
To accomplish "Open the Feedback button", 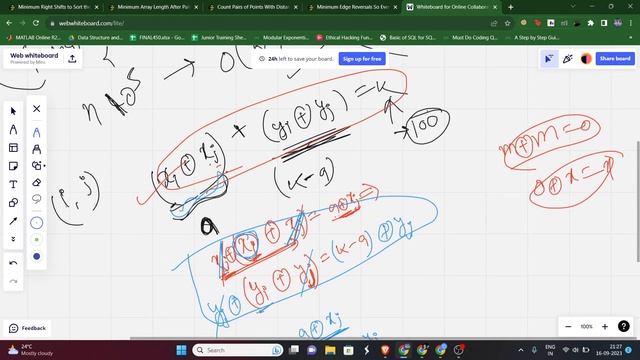I will tap(27, 328).
